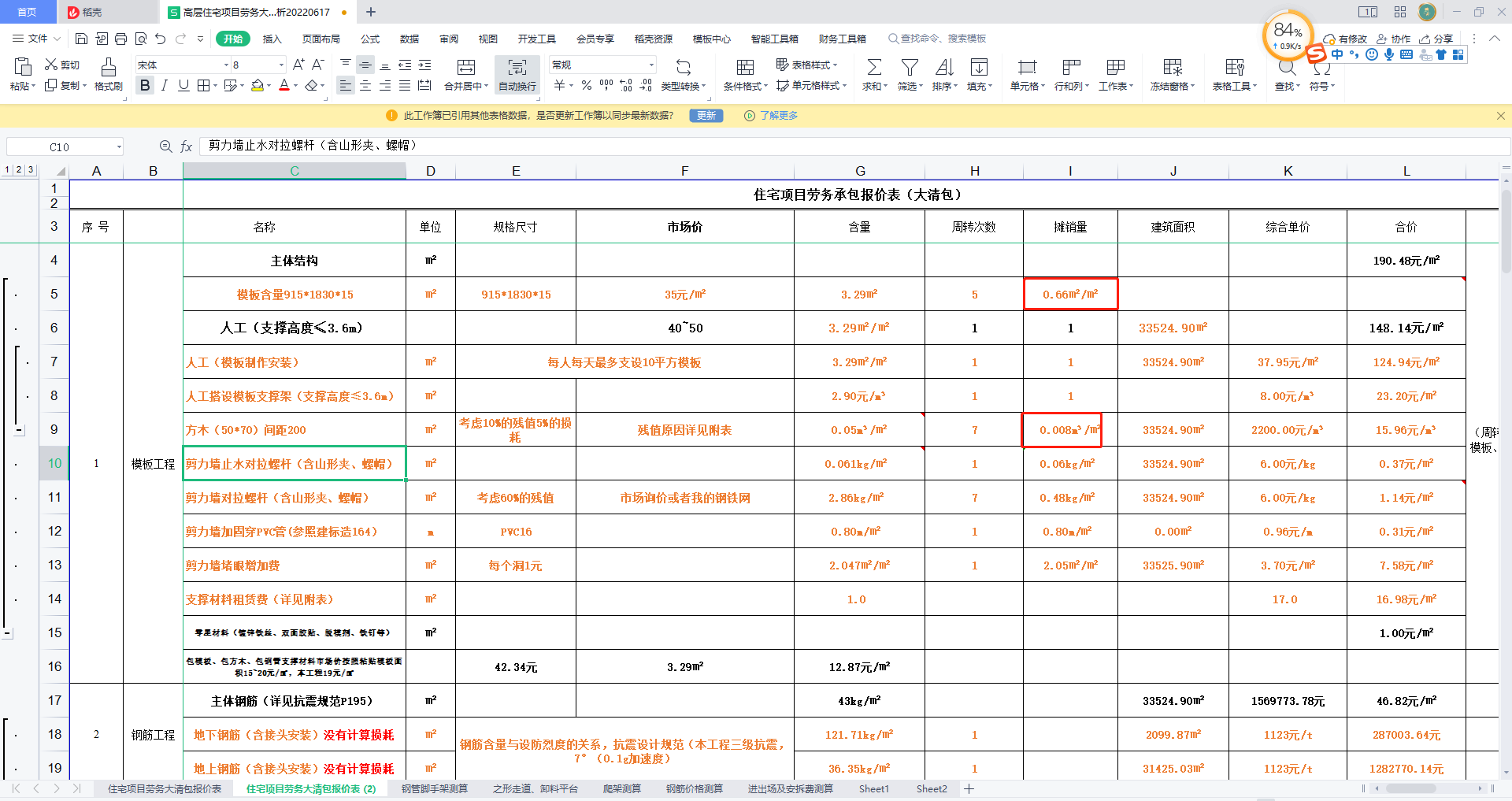Viewport: 1512px width, 801px height.
Task: Open the font size dropdown
Action: coord(281,65)
